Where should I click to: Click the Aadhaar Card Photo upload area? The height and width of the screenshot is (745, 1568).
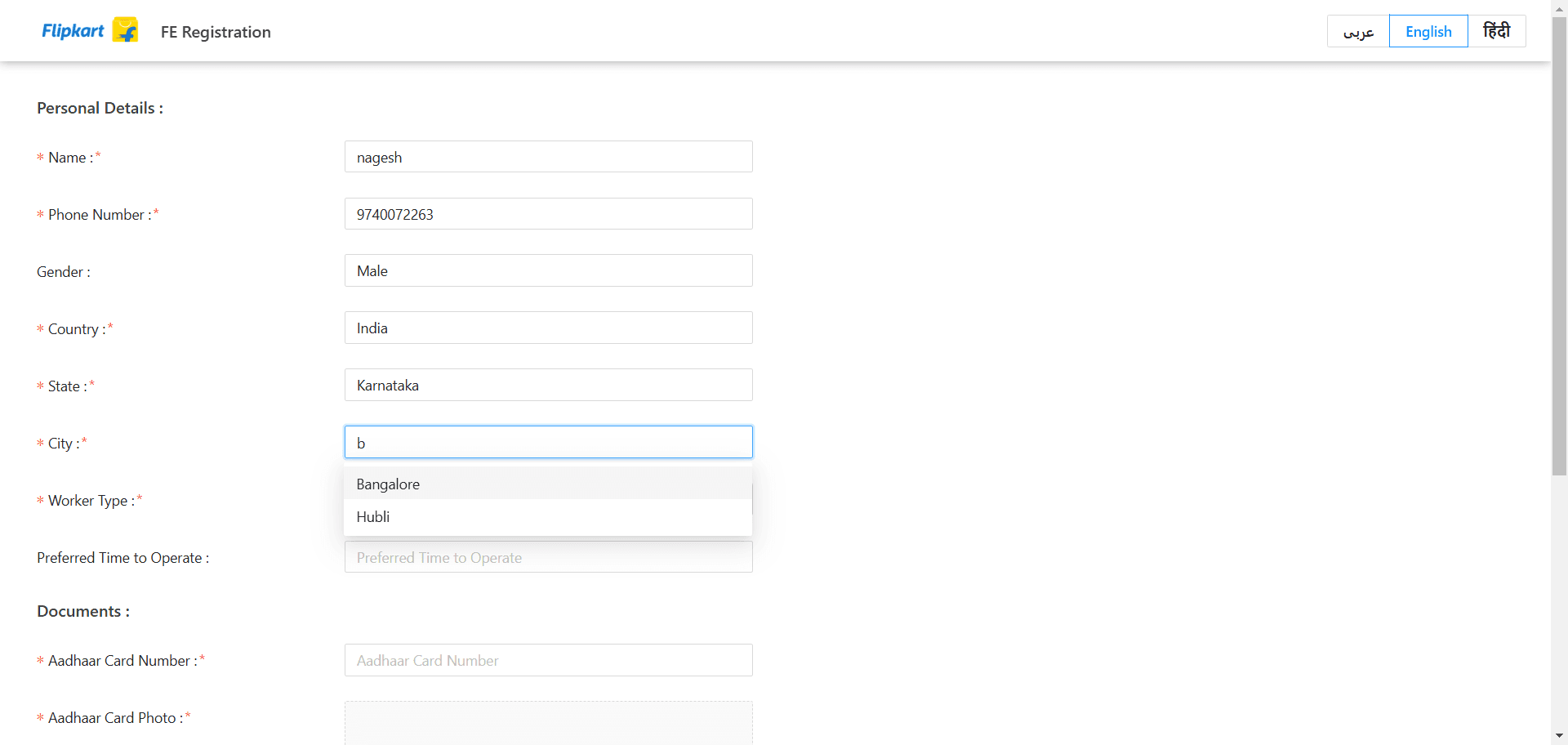point(548,723)
